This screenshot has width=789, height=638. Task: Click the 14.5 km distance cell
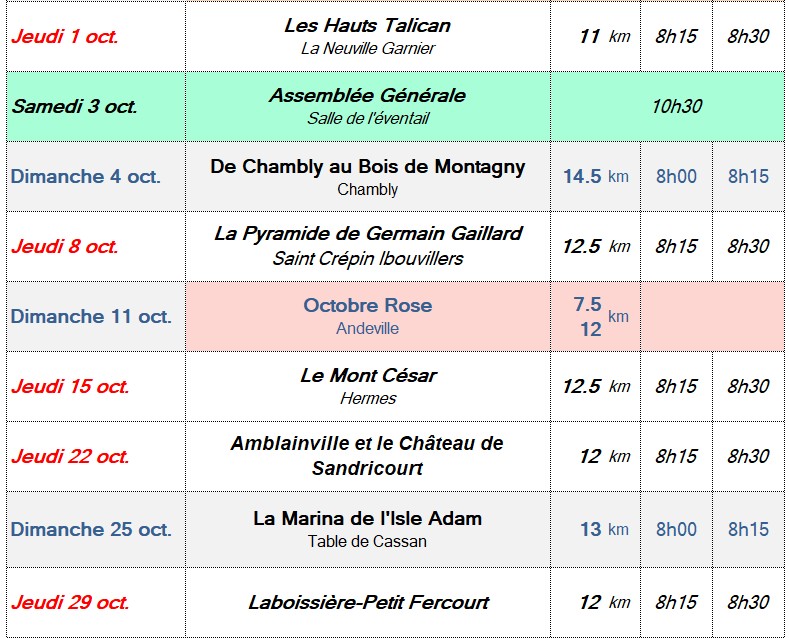click(595, 176)
